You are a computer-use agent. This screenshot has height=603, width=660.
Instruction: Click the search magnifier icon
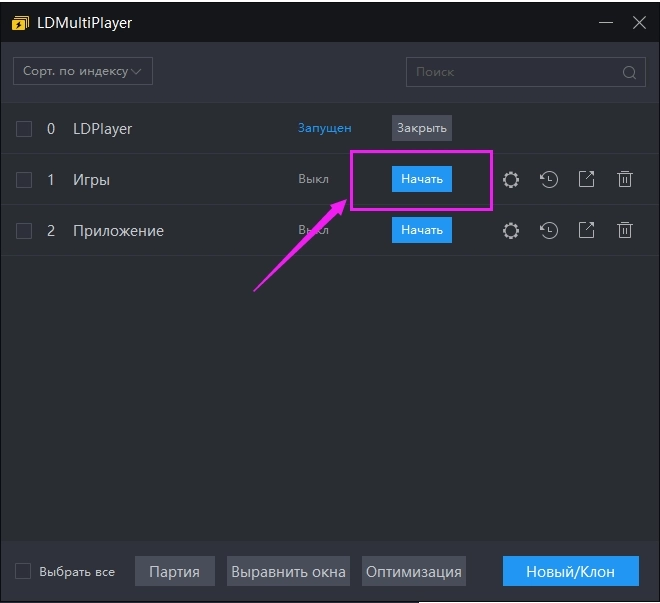(629, 72)
